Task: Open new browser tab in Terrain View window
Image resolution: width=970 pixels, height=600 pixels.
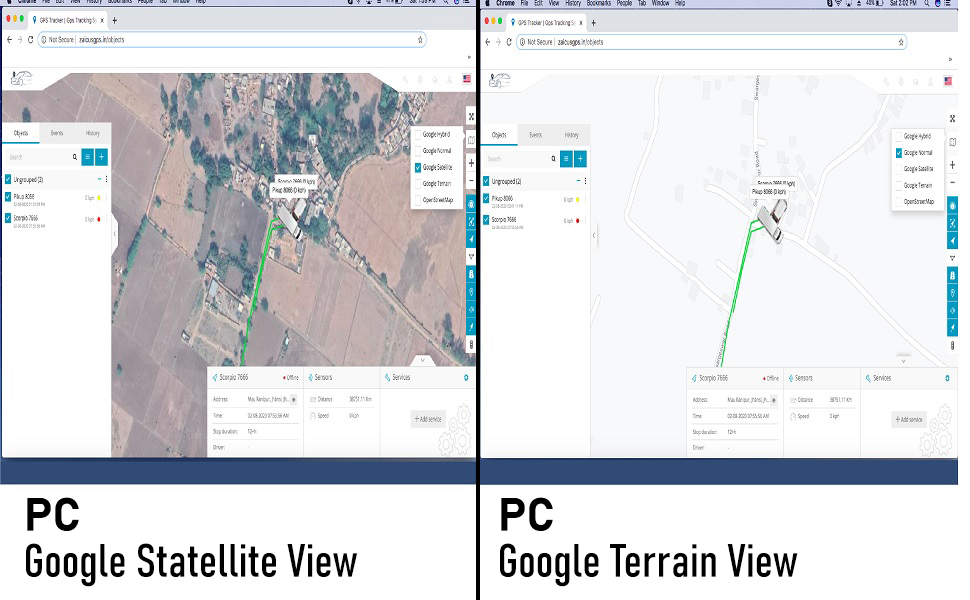Action: pos(593,23)
